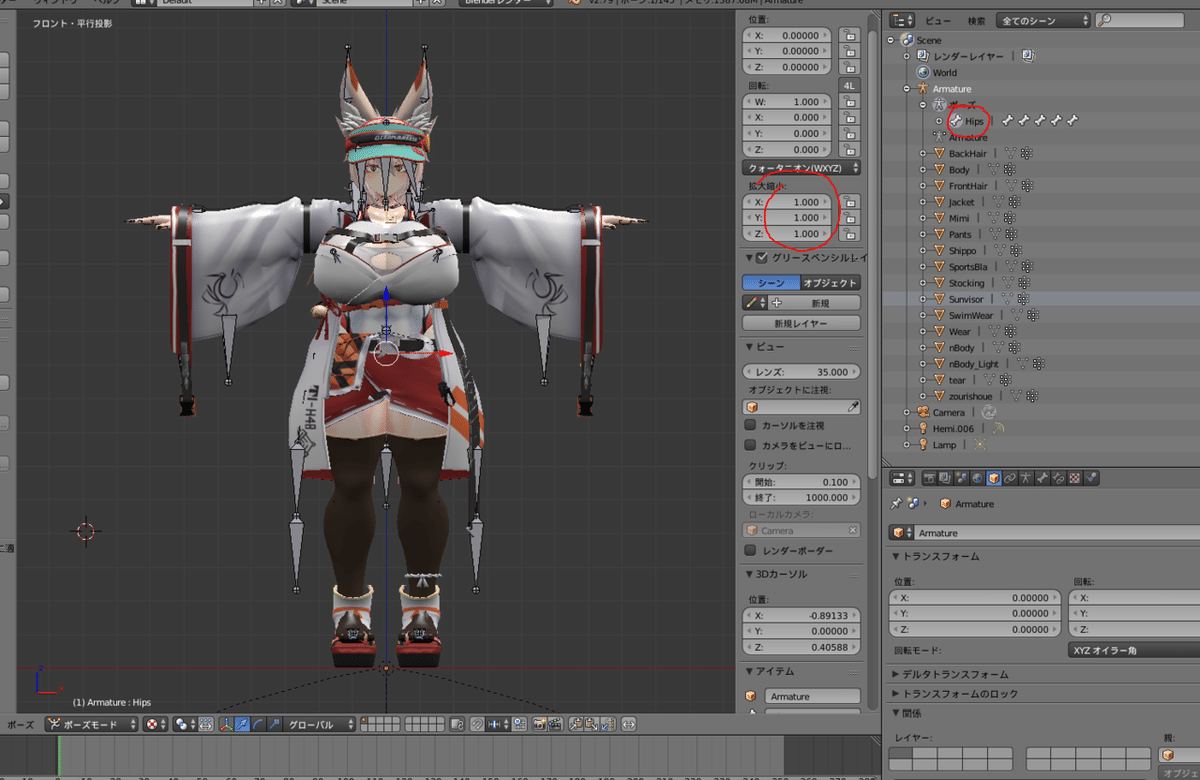The width and height of the screenshot is (1200, 780).
Task: Select the Jacket mesh in the outliner
Action: pos(961,202)
